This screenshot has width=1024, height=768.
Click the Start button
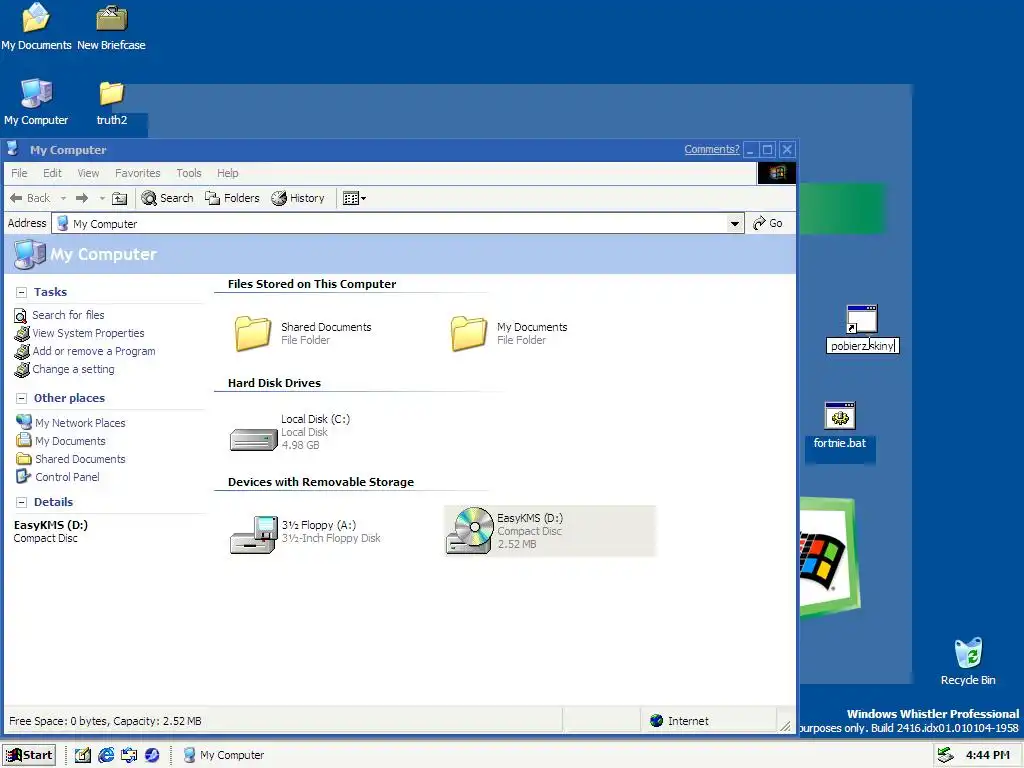29,755
